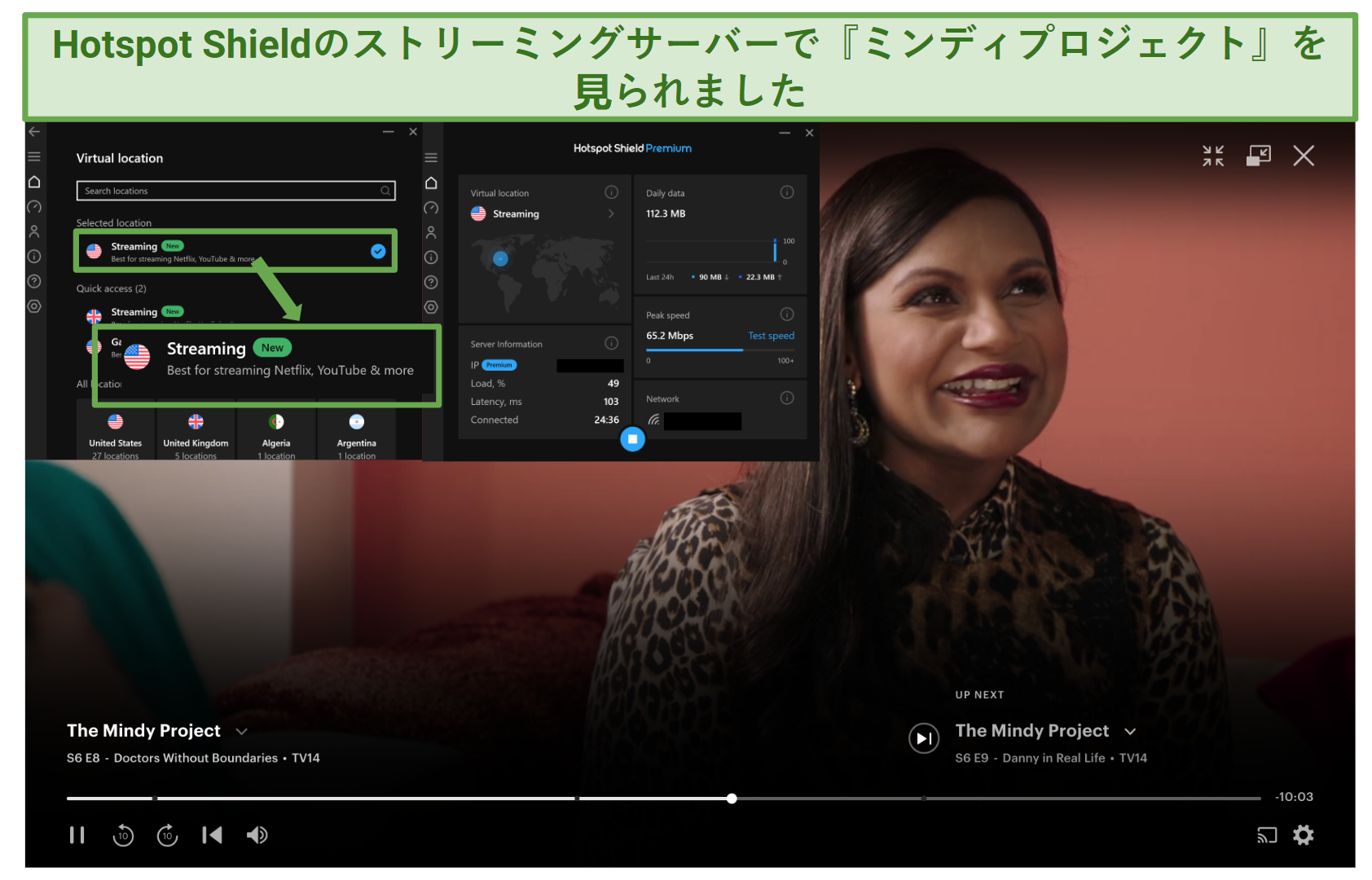Select checked Streaming US selected location
This screenshot has height=880, width=1372.
(235, 251)
